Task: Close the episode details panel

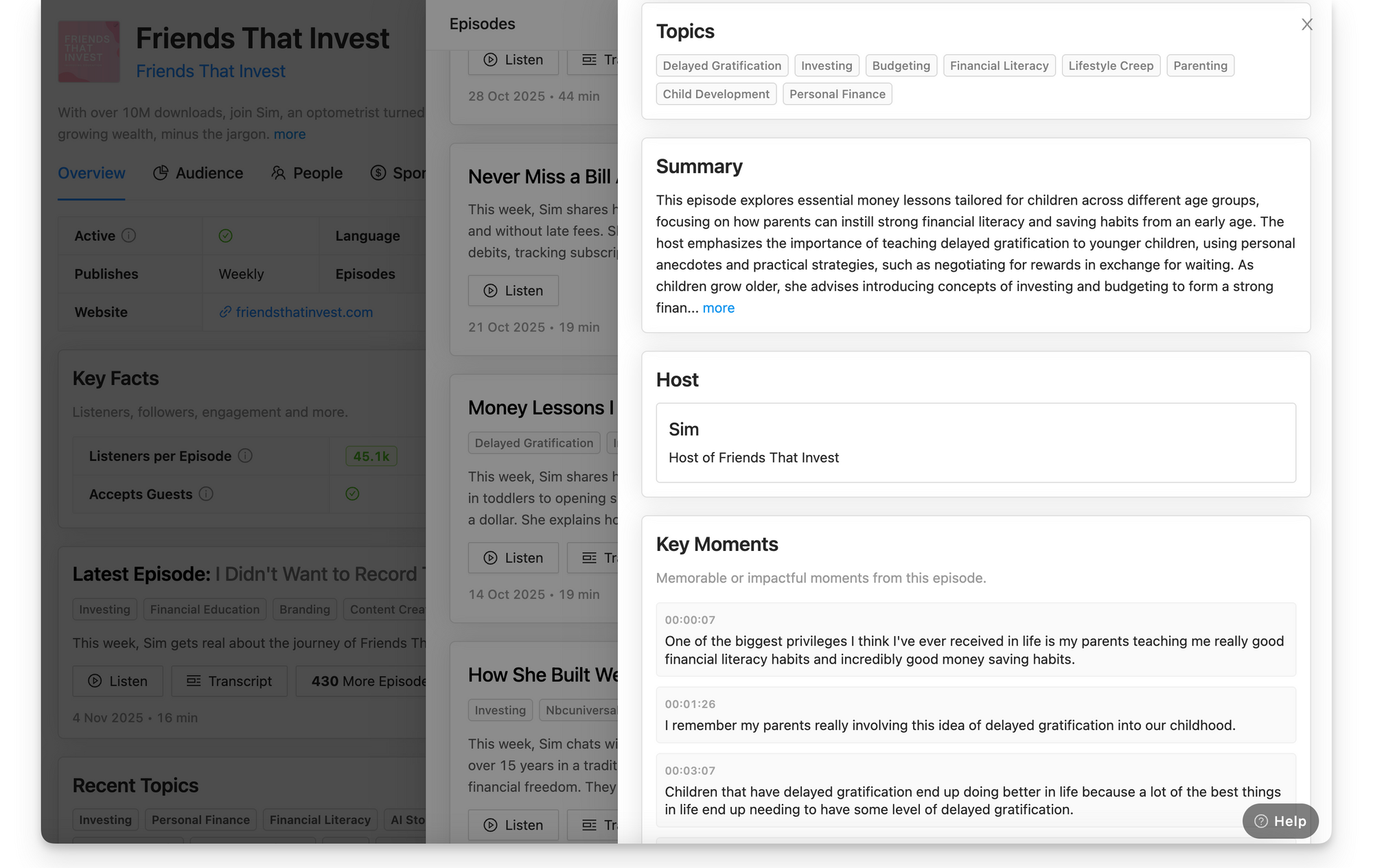Action: pos(1306,25)
